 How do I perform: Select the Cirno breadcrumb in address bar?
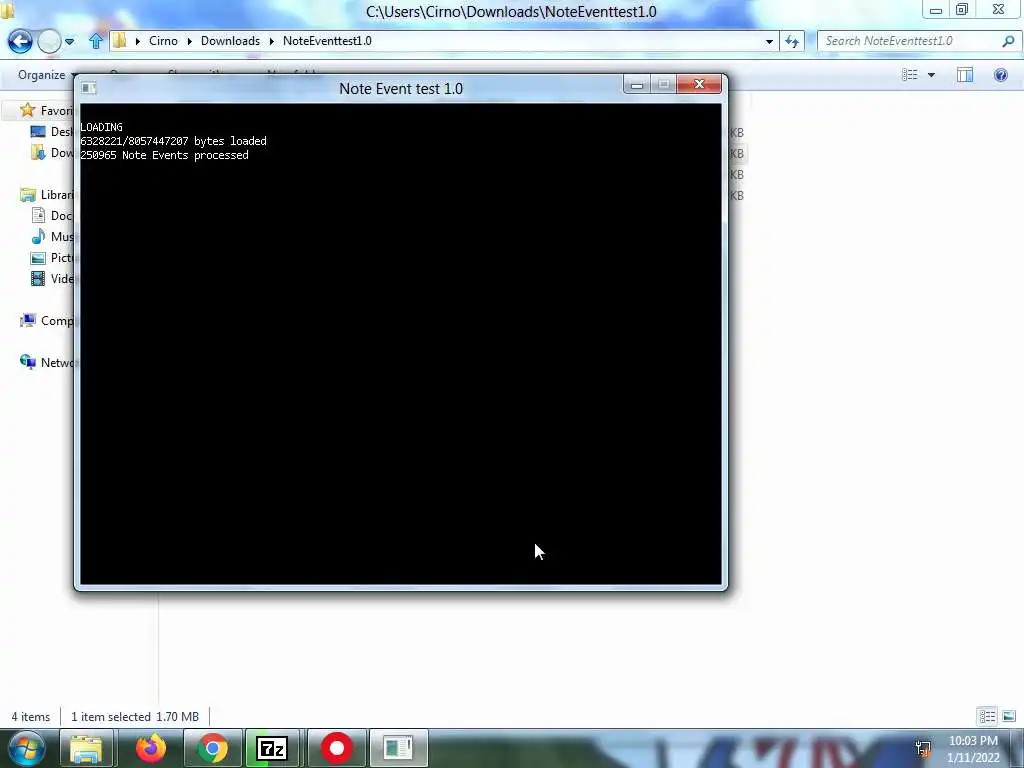[x=163, y=40]
